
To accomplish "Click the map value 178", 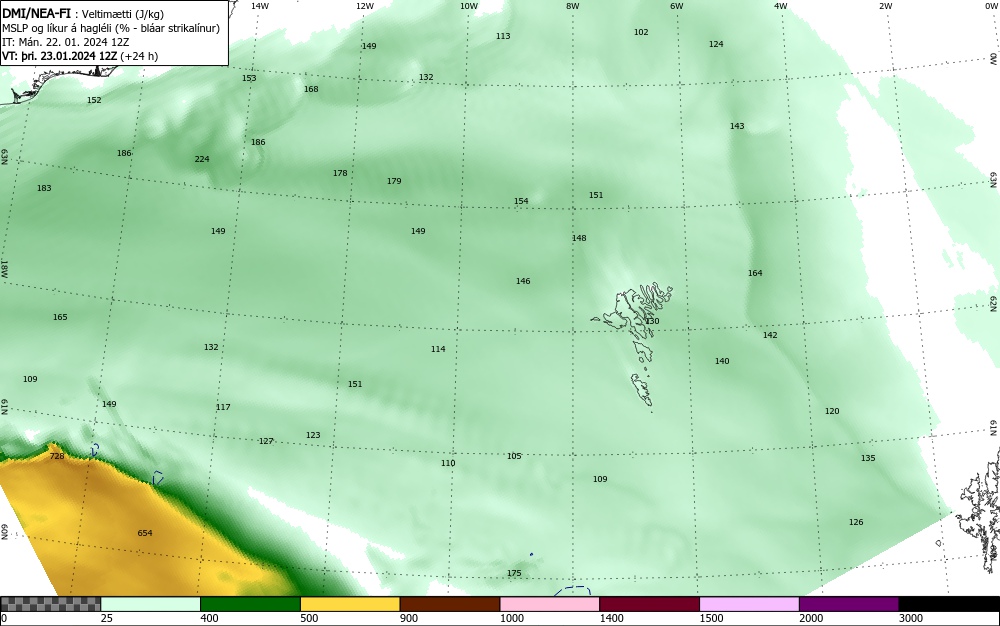I will (x=340, y=173).
